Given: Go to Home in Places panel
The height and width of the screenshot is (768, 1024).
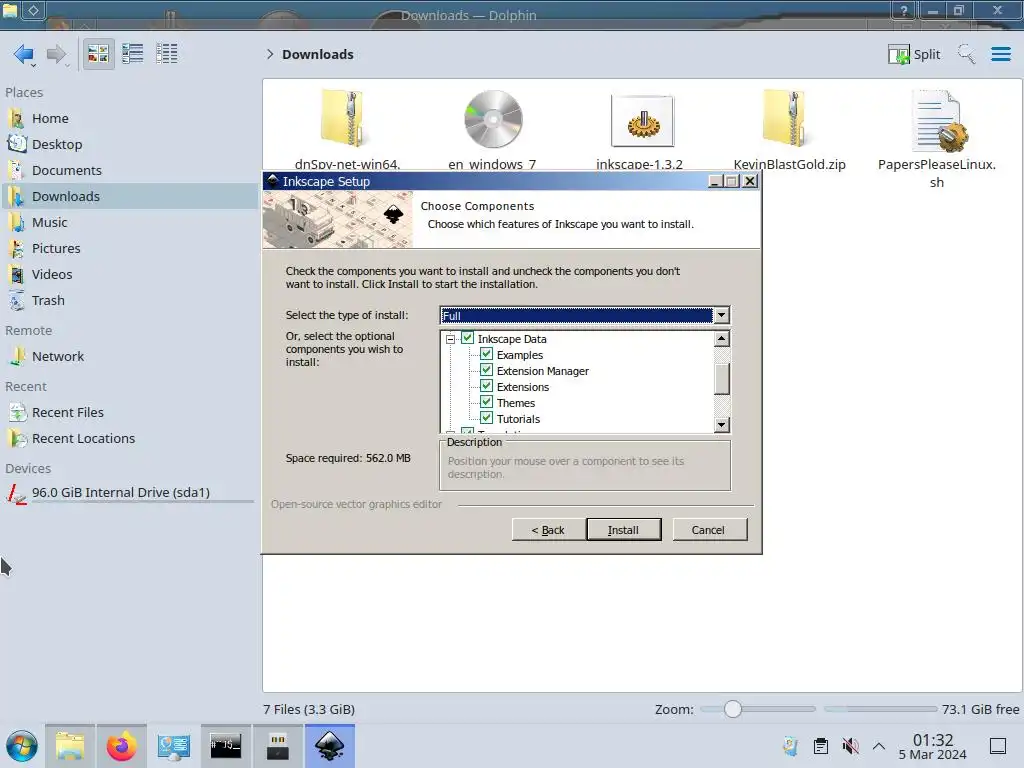Looking at the screenshot, I should (x=129, y=118).
